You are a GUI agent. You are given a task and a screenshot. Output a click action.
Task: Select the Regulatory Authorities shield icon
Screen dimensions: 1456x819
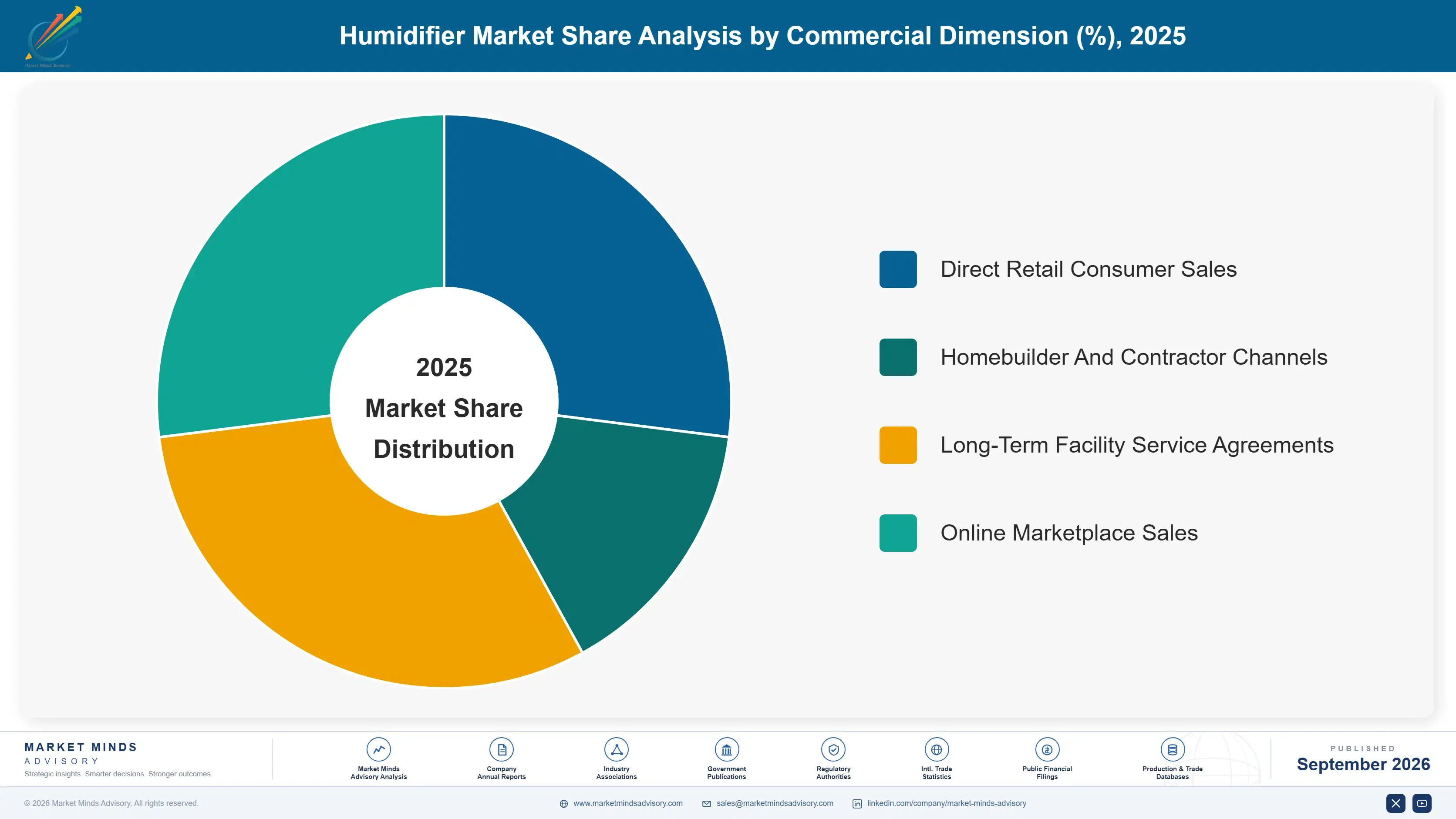pyautogui.click(x=833, y=749)
